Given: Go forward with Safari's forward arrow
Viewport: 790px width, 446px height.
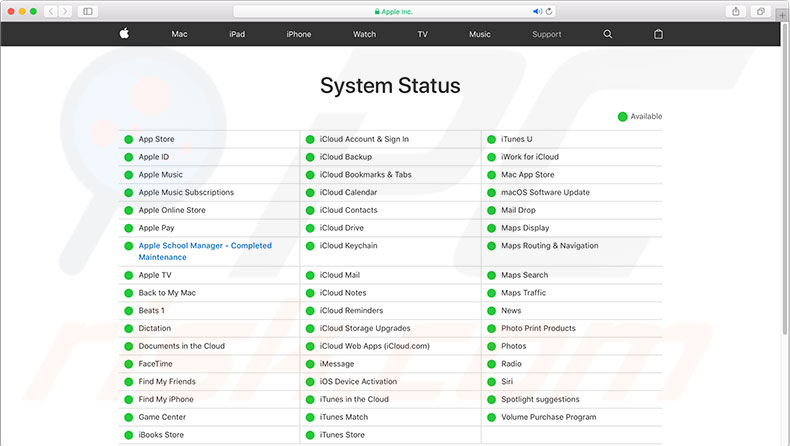Looking at the screenshot, I should coord(65,11).
